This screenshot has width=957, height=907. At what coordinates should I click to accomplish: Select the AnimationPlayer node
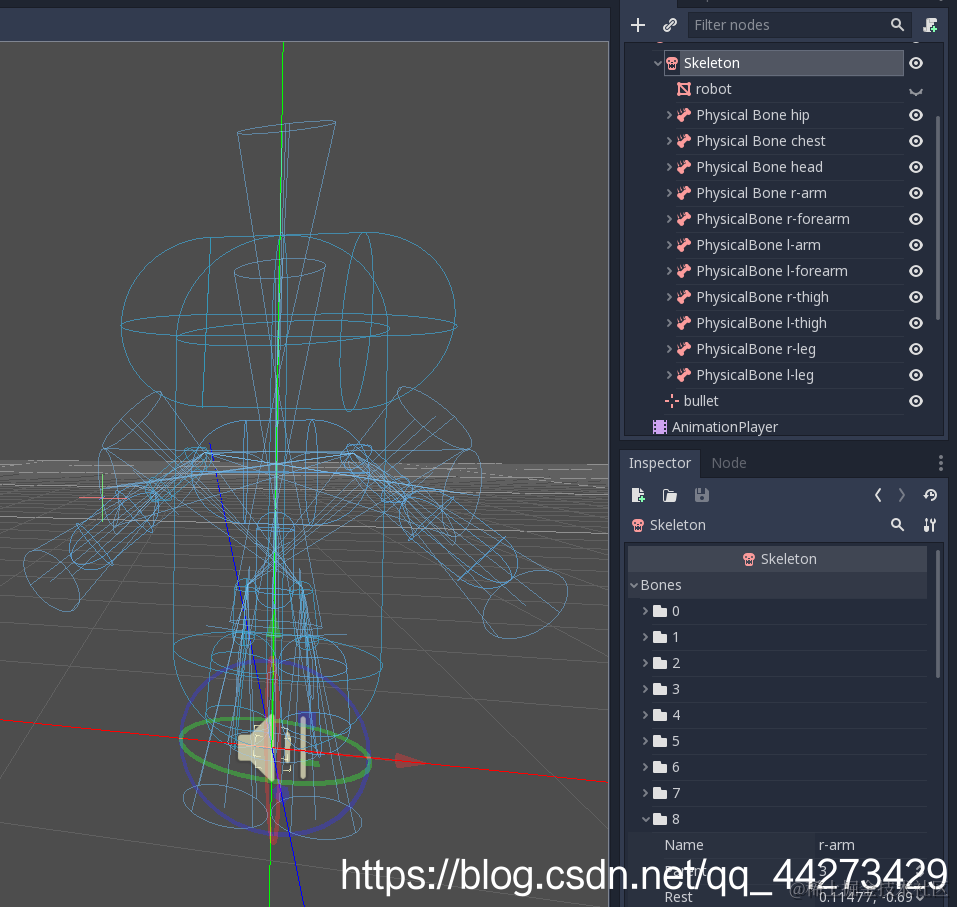pos(724,427)
